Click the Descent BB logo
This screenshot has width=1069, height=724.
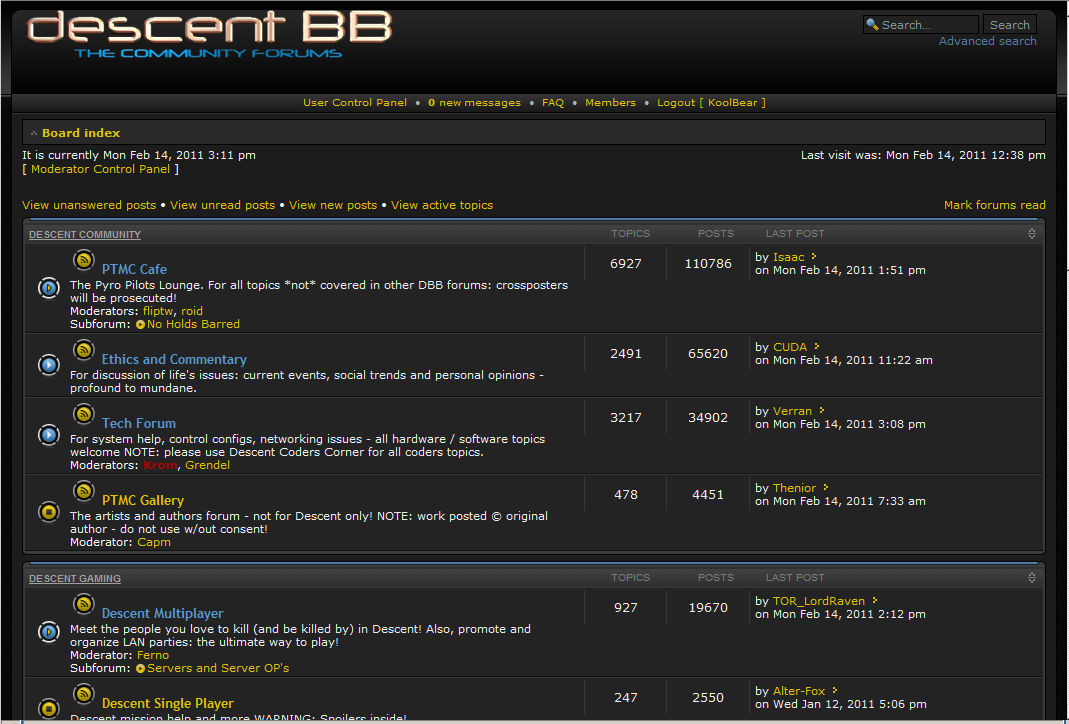(209, 34)
